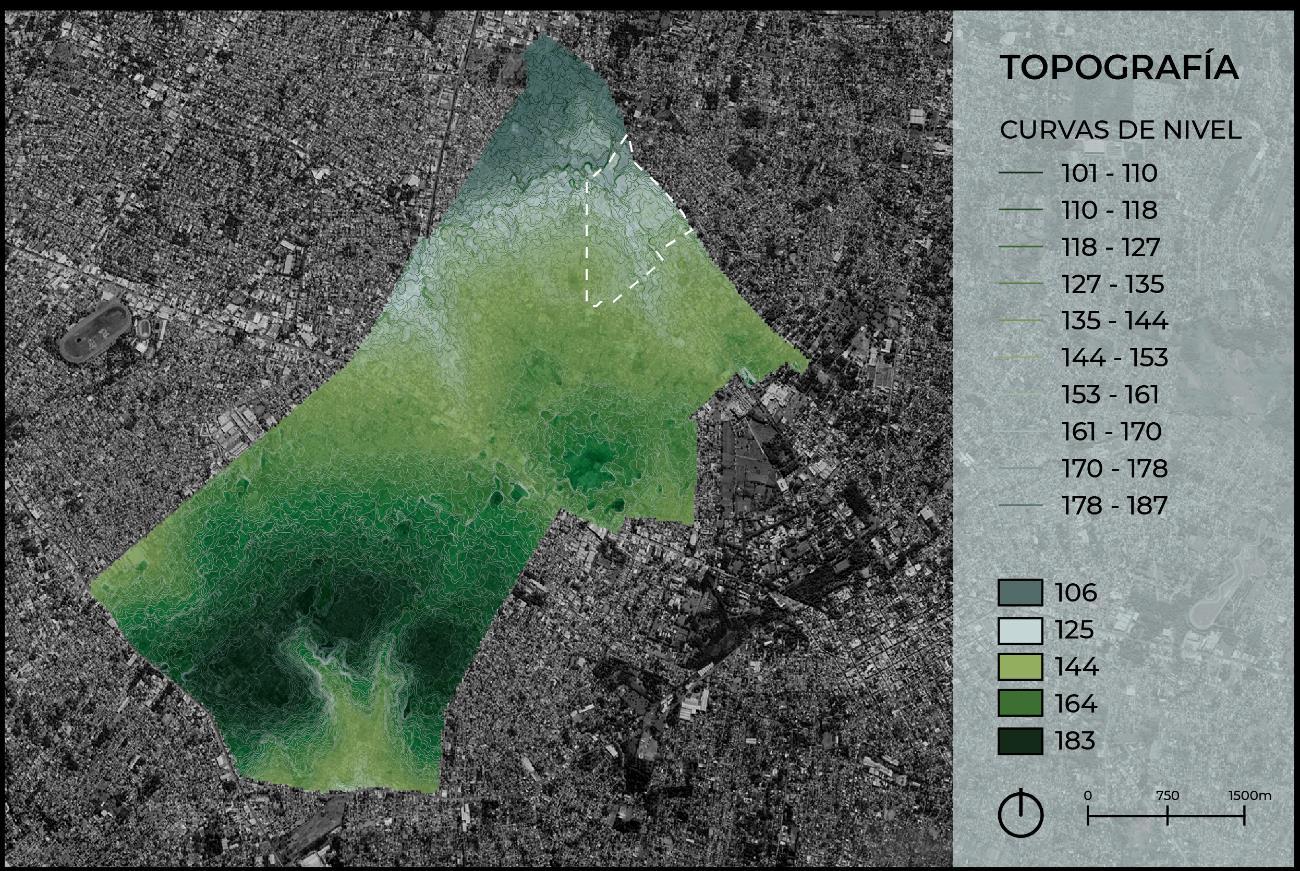Screen dimensions: 1300x871
Task: Click the 101 - 110 contour legend entry
Action: (x=1078, y=174)
